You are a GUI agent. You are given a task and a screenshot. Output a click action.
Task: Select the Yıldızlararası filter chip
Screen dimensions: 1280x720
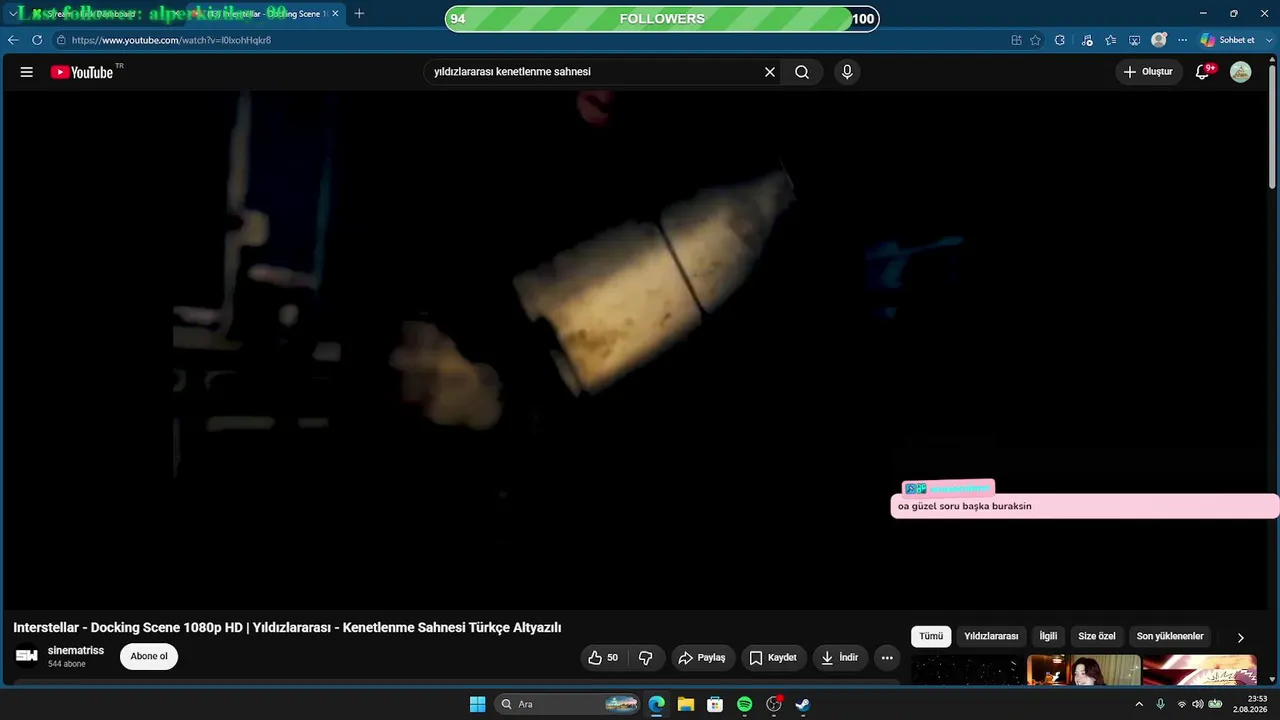(x=991, y=637)
